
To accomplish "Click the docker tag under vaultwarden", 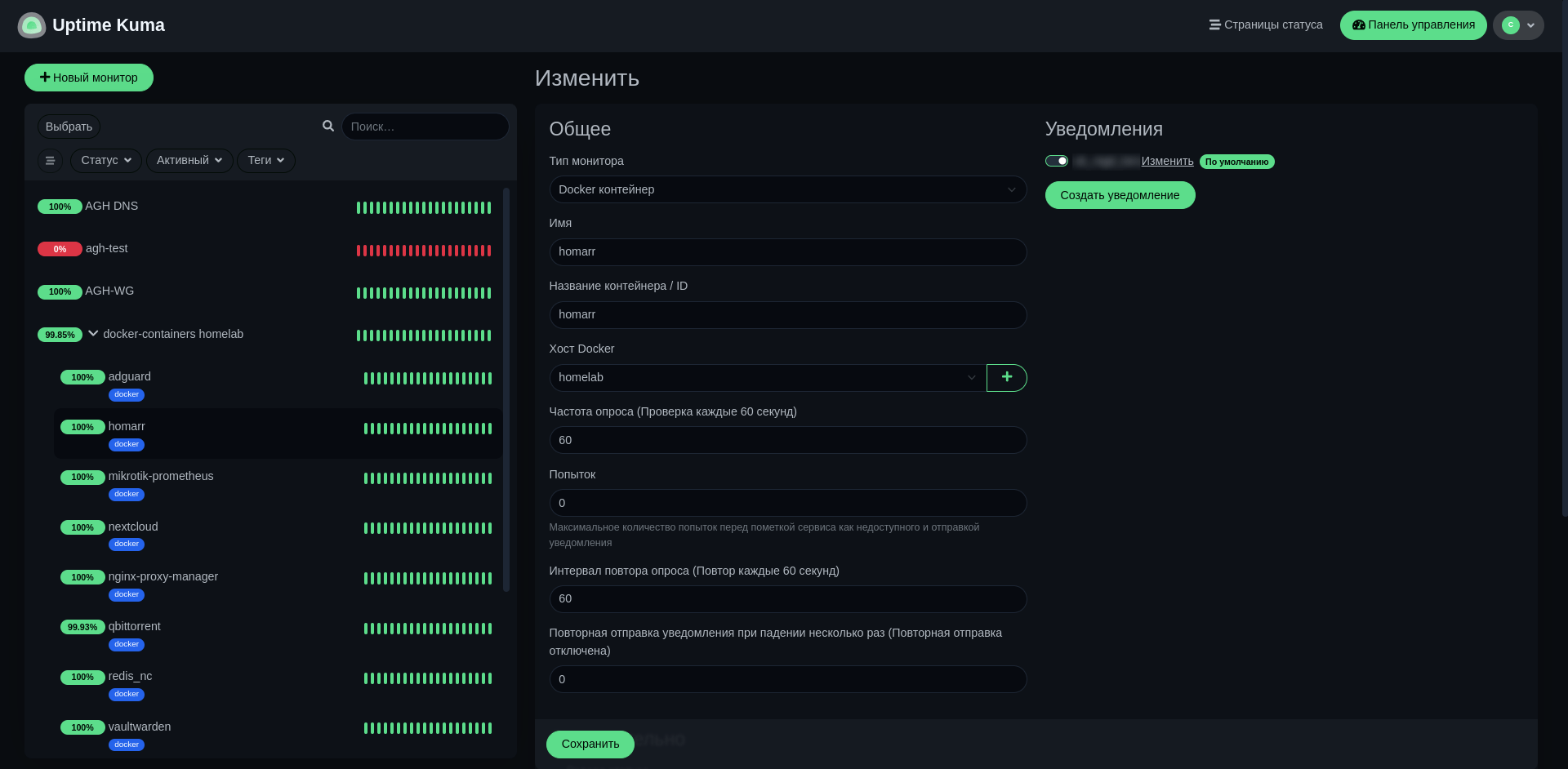I will click(127, 745).
